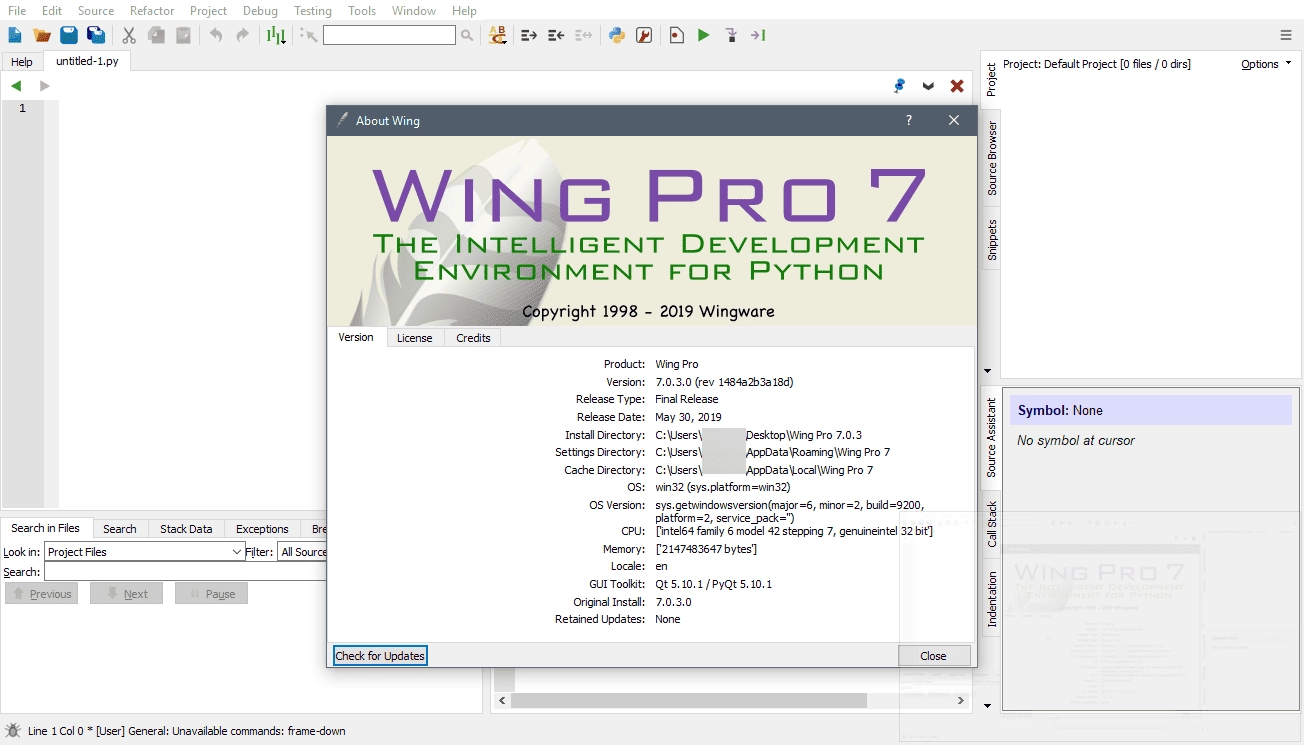Open editor dropdown chevron near pushpin
Screen dimensions: 1304x745
(928, 86)
